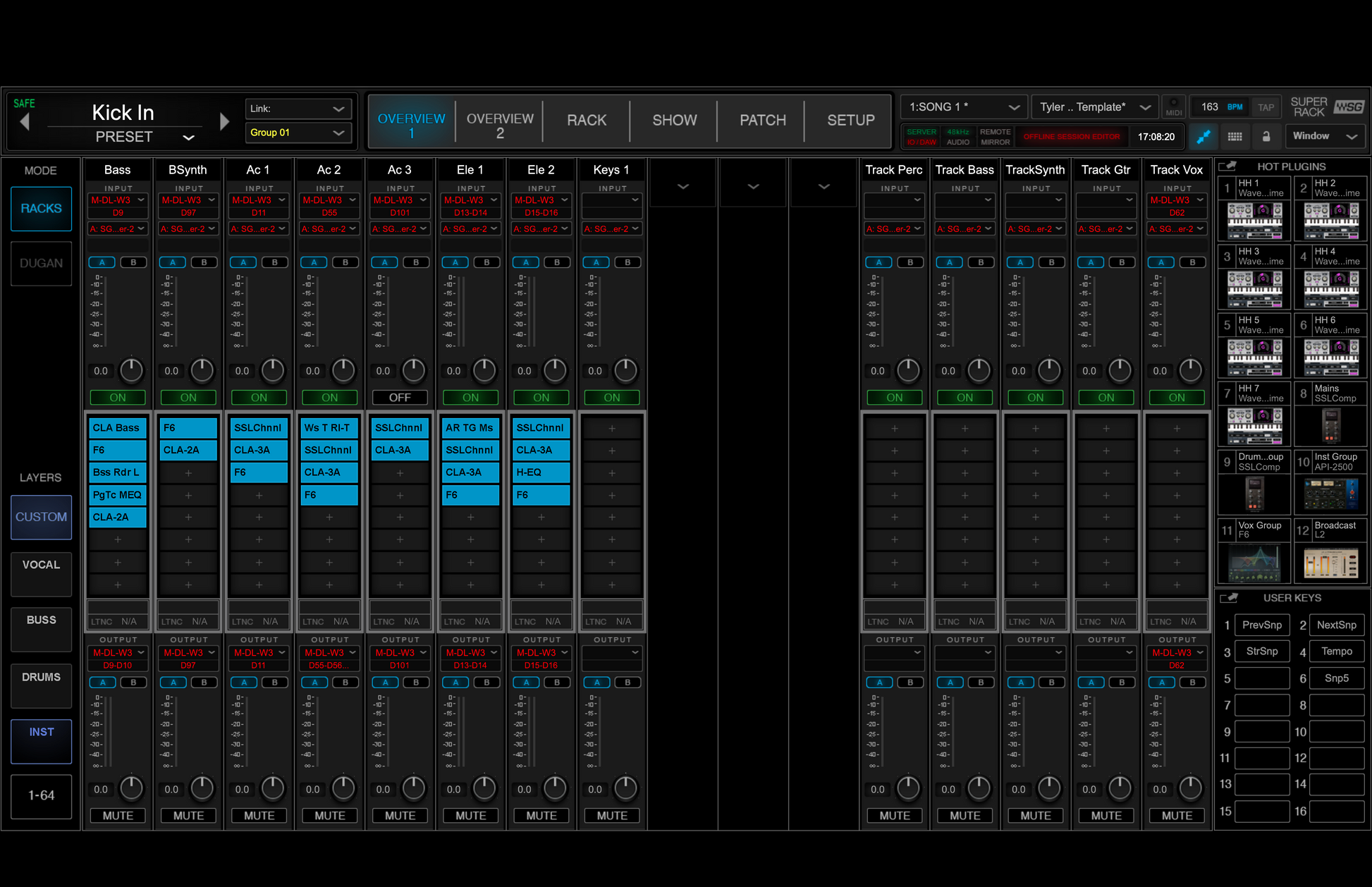This screenshot has width=1372, height=887.
Task: Click the blue collapse-arrows icon near Window
Action: [1203, 136]
